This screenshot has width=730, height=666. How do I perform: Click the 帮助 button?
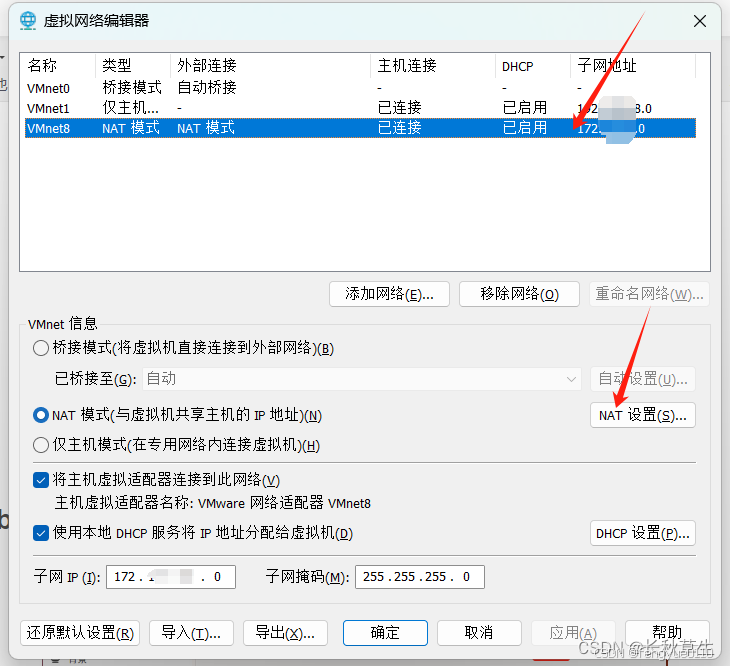667,633
